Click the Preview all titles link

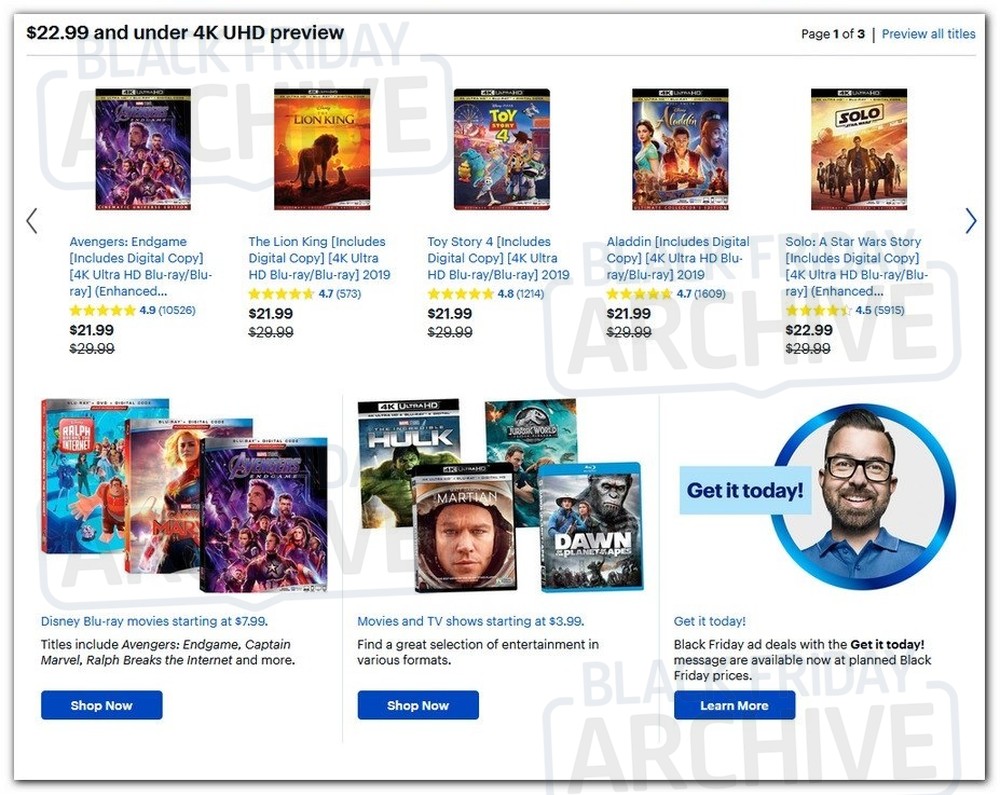928,34
